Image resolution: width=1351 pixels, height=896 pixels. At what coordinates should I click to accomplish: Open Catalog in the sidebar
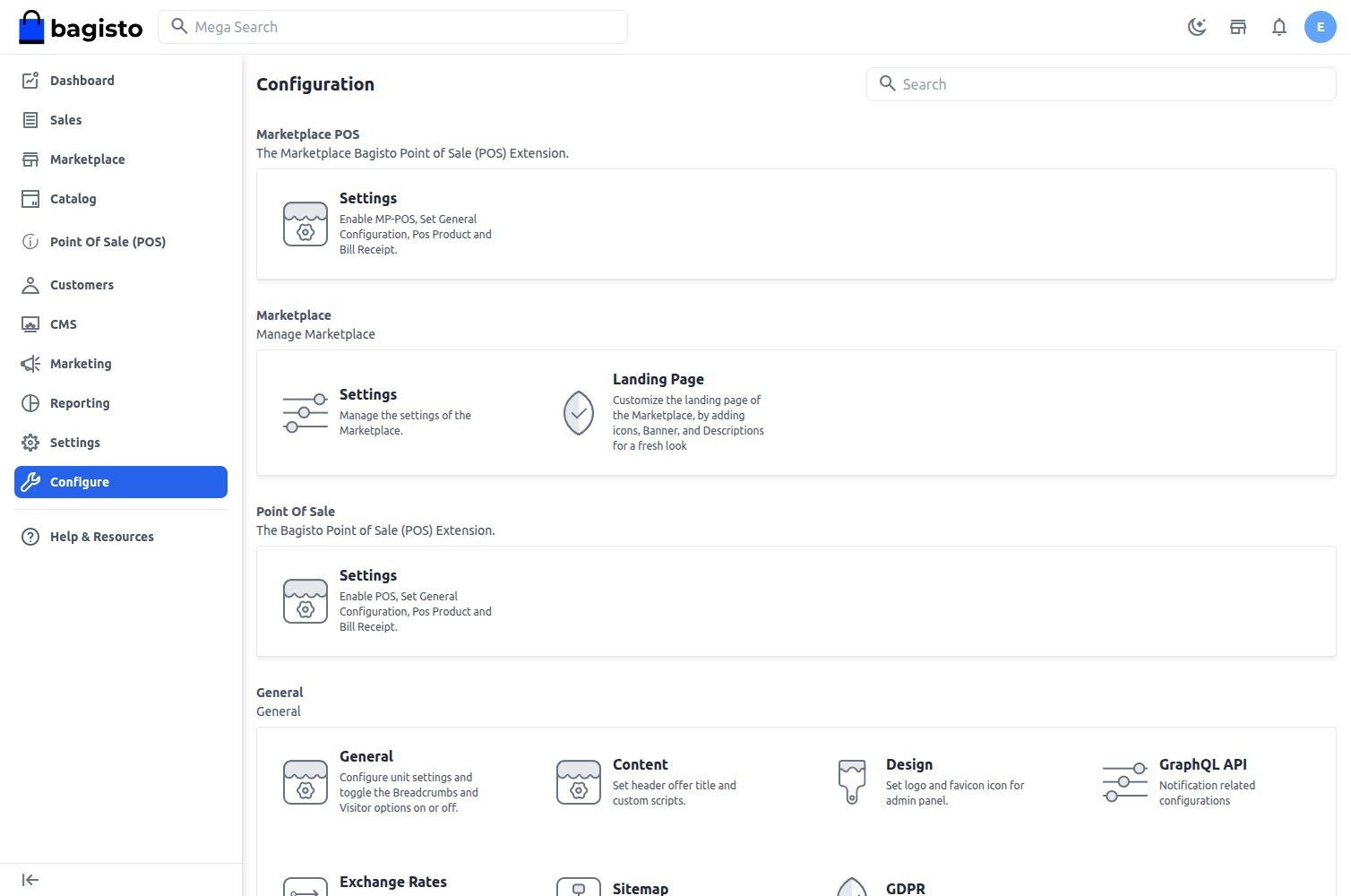(121, 199)
